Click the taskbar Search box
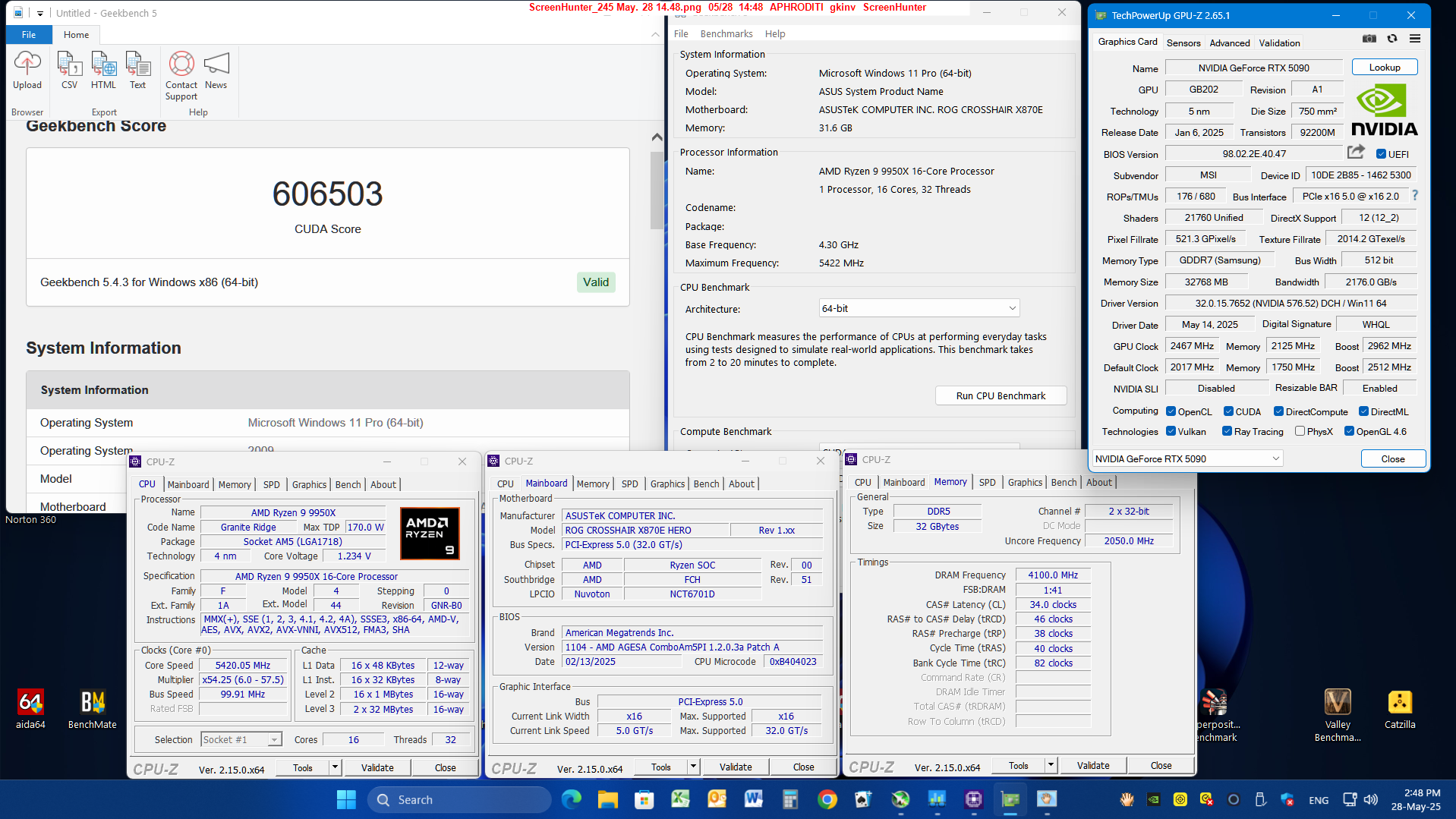Image resolution: width=1456 pixels, height=819 pixels. (x=459, y=799)
